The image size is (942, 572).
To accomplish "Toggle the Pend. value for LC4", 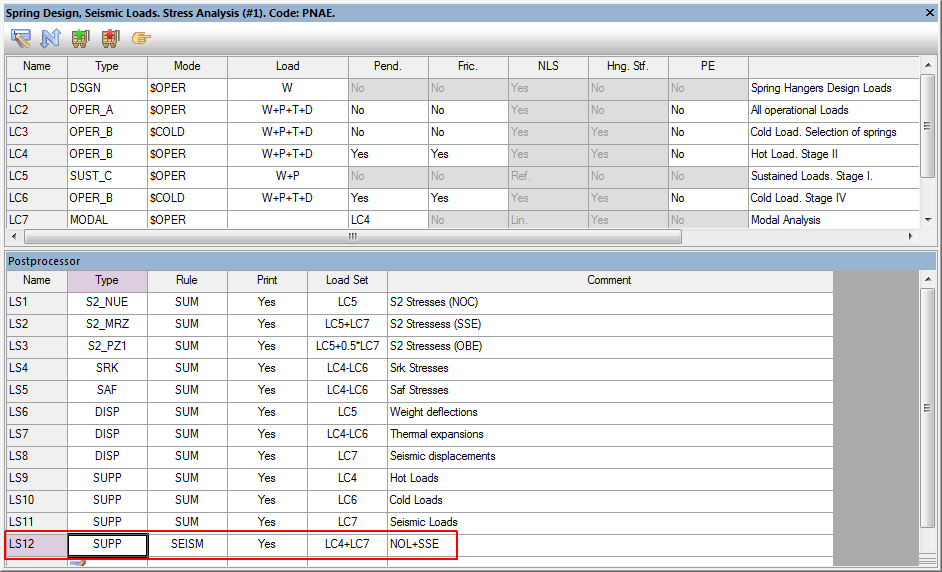I will [x=388, y=154].
